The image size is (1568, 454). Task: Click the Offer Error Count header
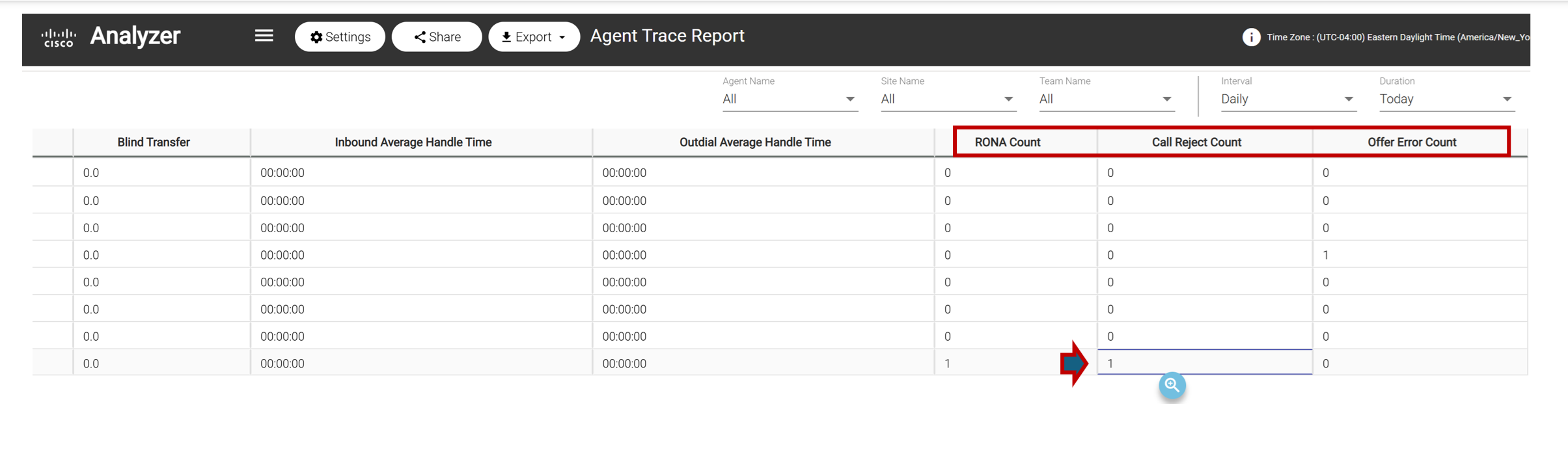(1411, 142)
